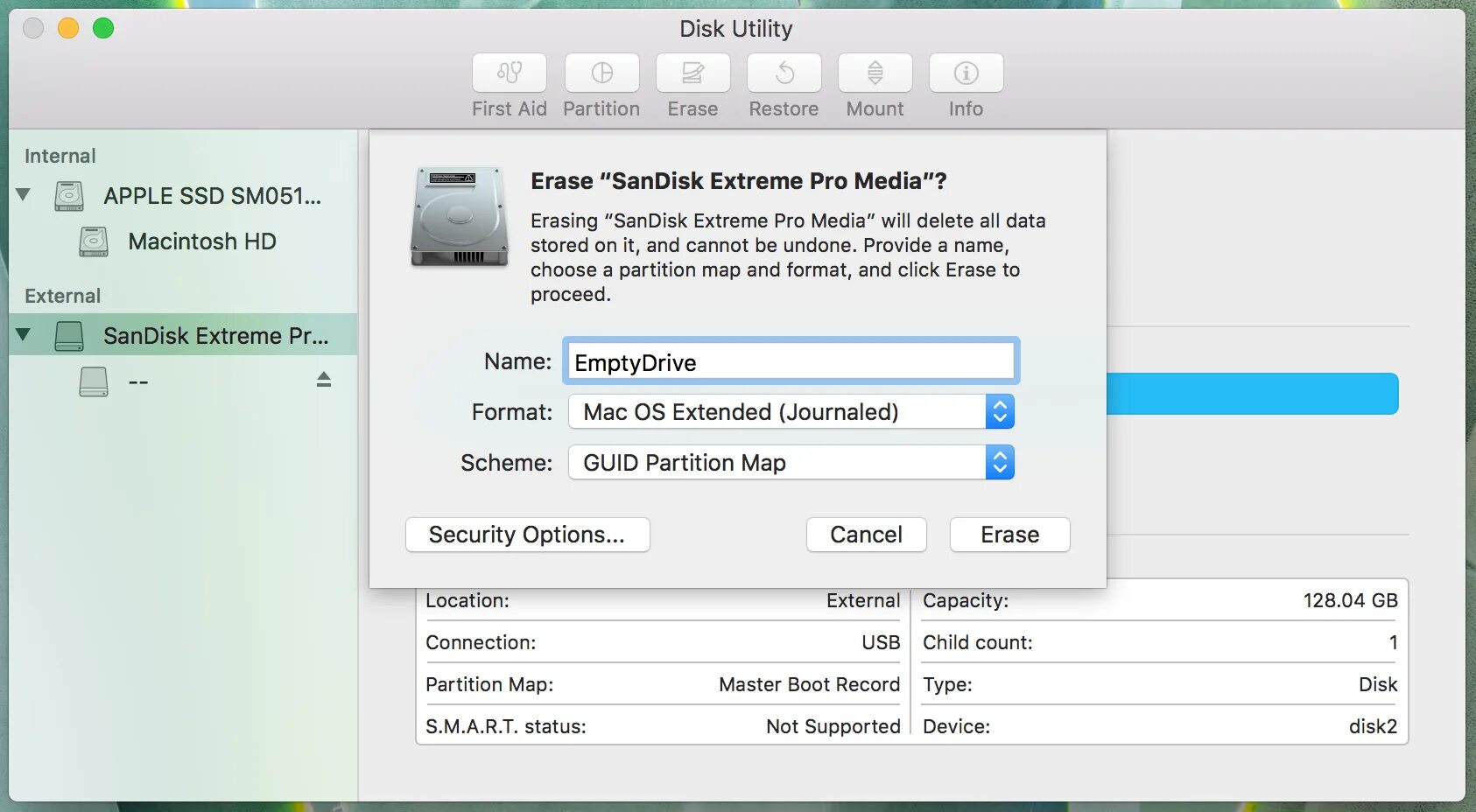Click the Mount toolbar icon
The height and width of the screenshot is (812, 1476).
pyautogui.click(x=875, y=73)
